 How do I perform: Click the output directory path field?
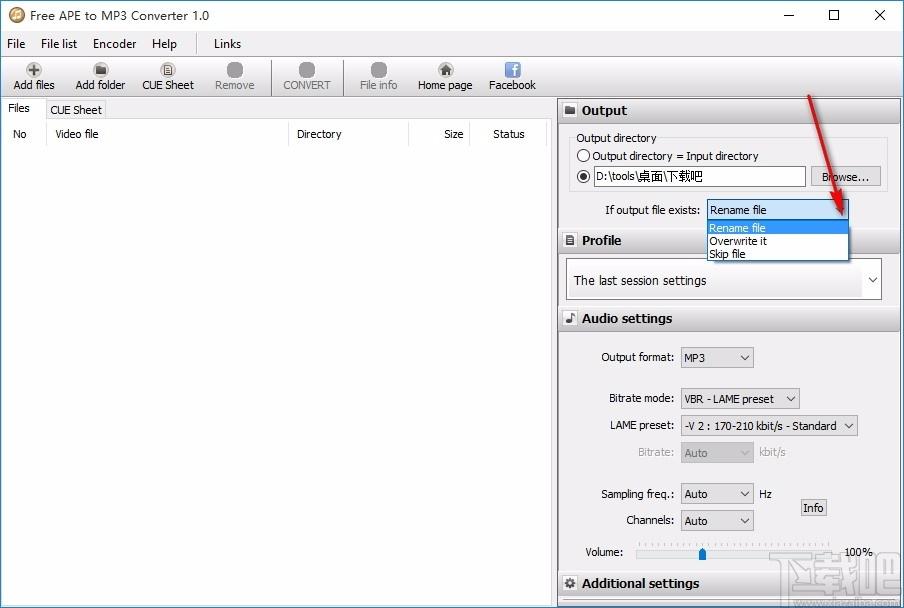click(x=699, y=176)
